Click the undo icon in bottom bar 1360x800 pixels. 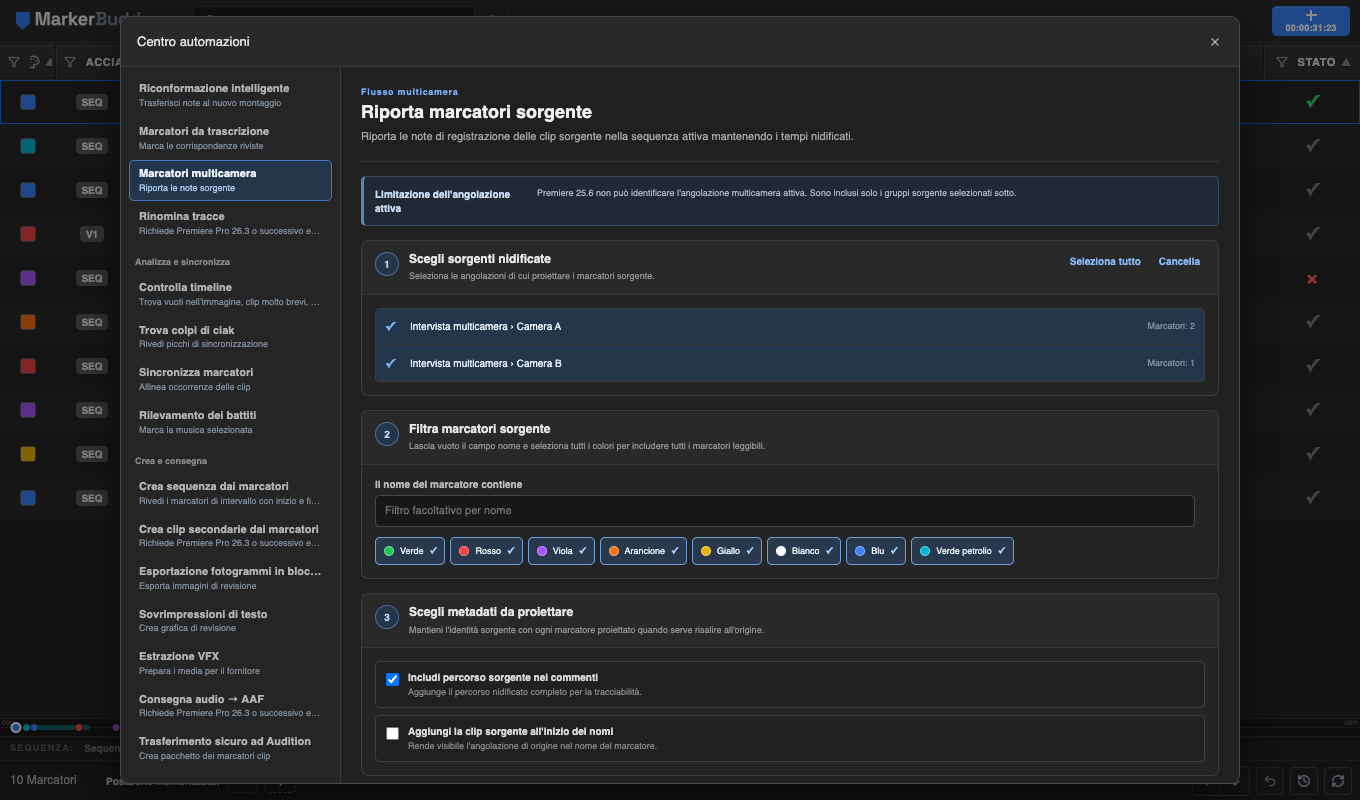pos(1270,781)
